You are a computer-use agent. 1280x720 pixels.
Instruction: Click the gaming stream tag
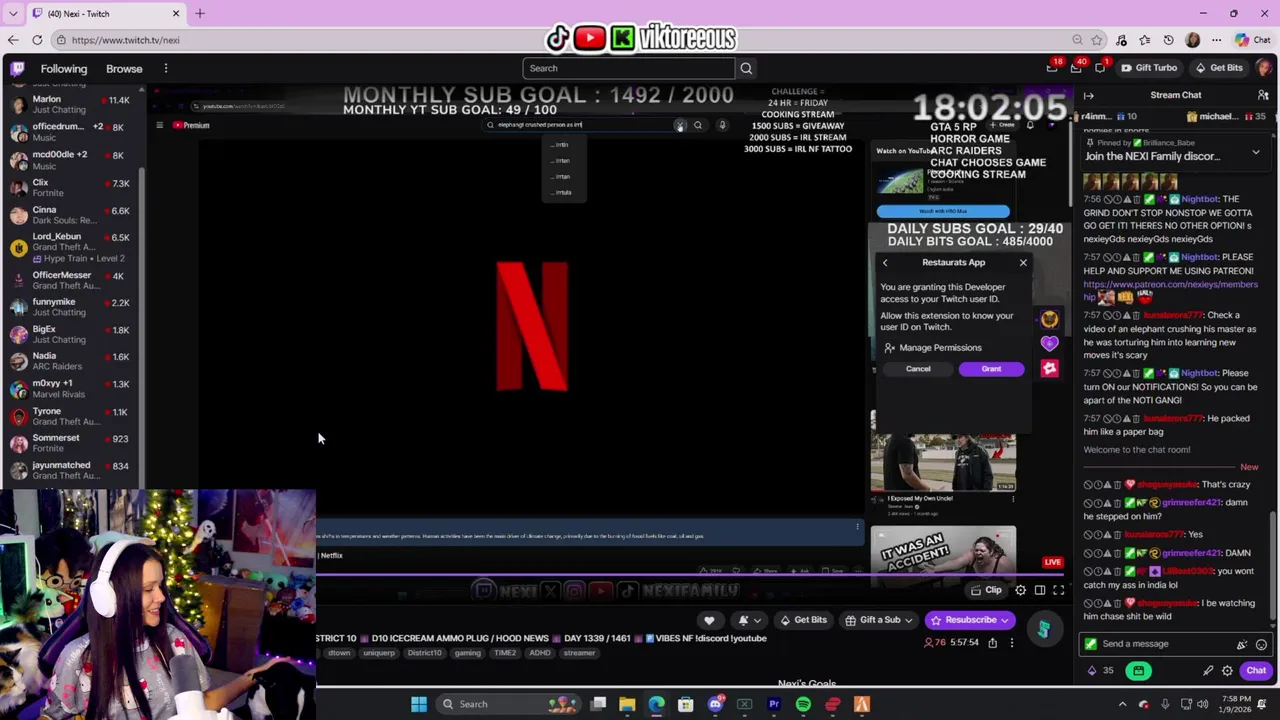(x=467, y=653)
